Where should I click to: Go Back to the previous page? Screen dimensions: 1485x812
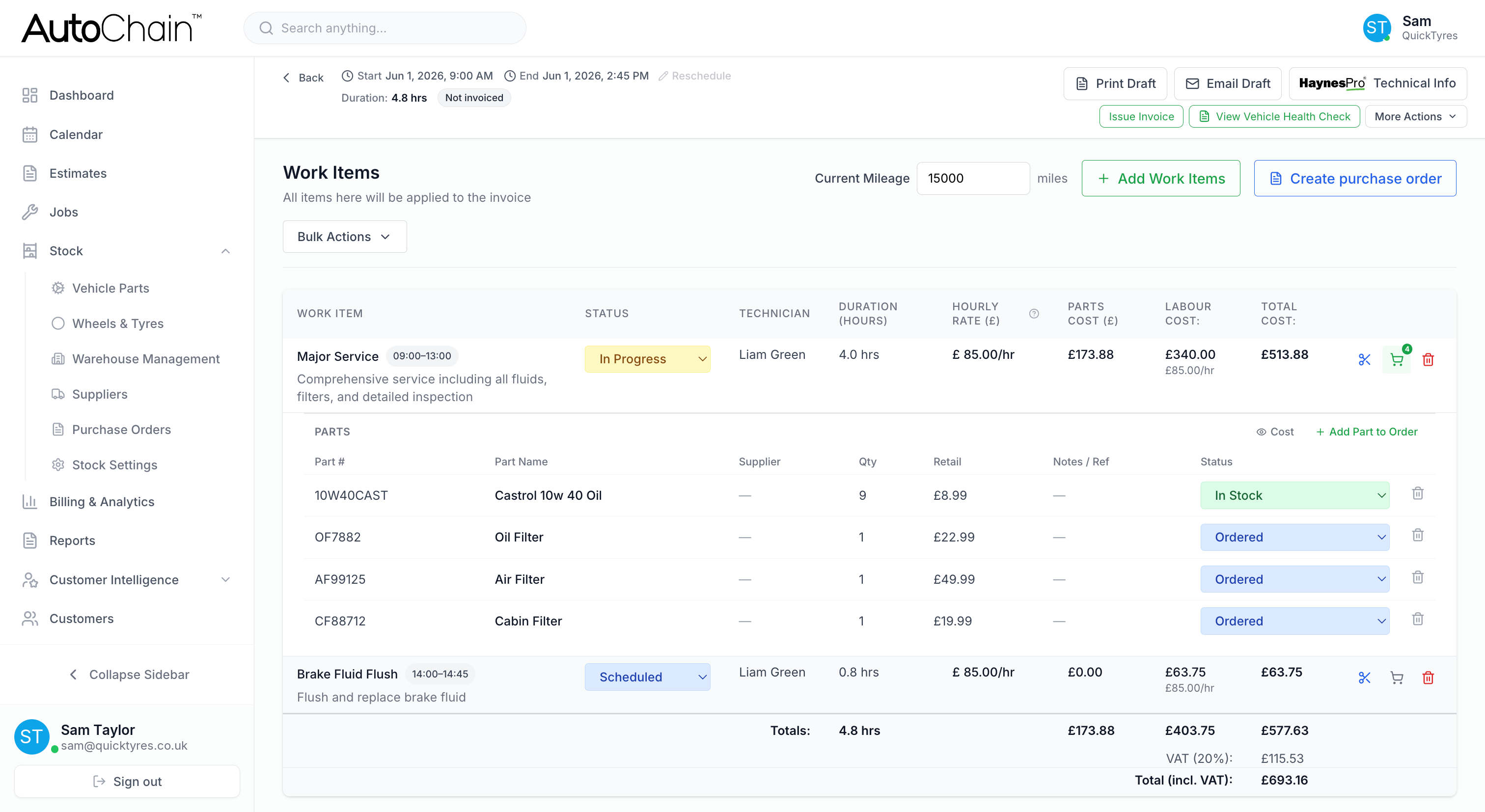click(x=303, y=78)
